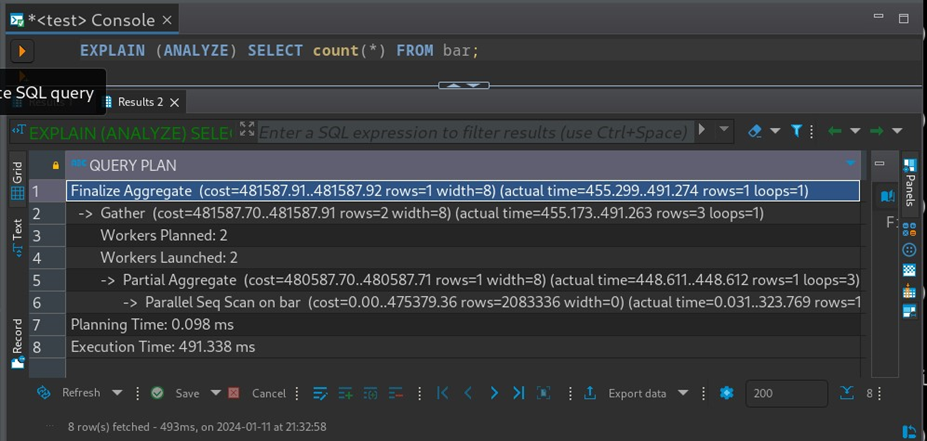The height and width of the screenshot is (441, 927).
Task: Delete the current row with the red minus icon
Action: (x=396, y=393)
